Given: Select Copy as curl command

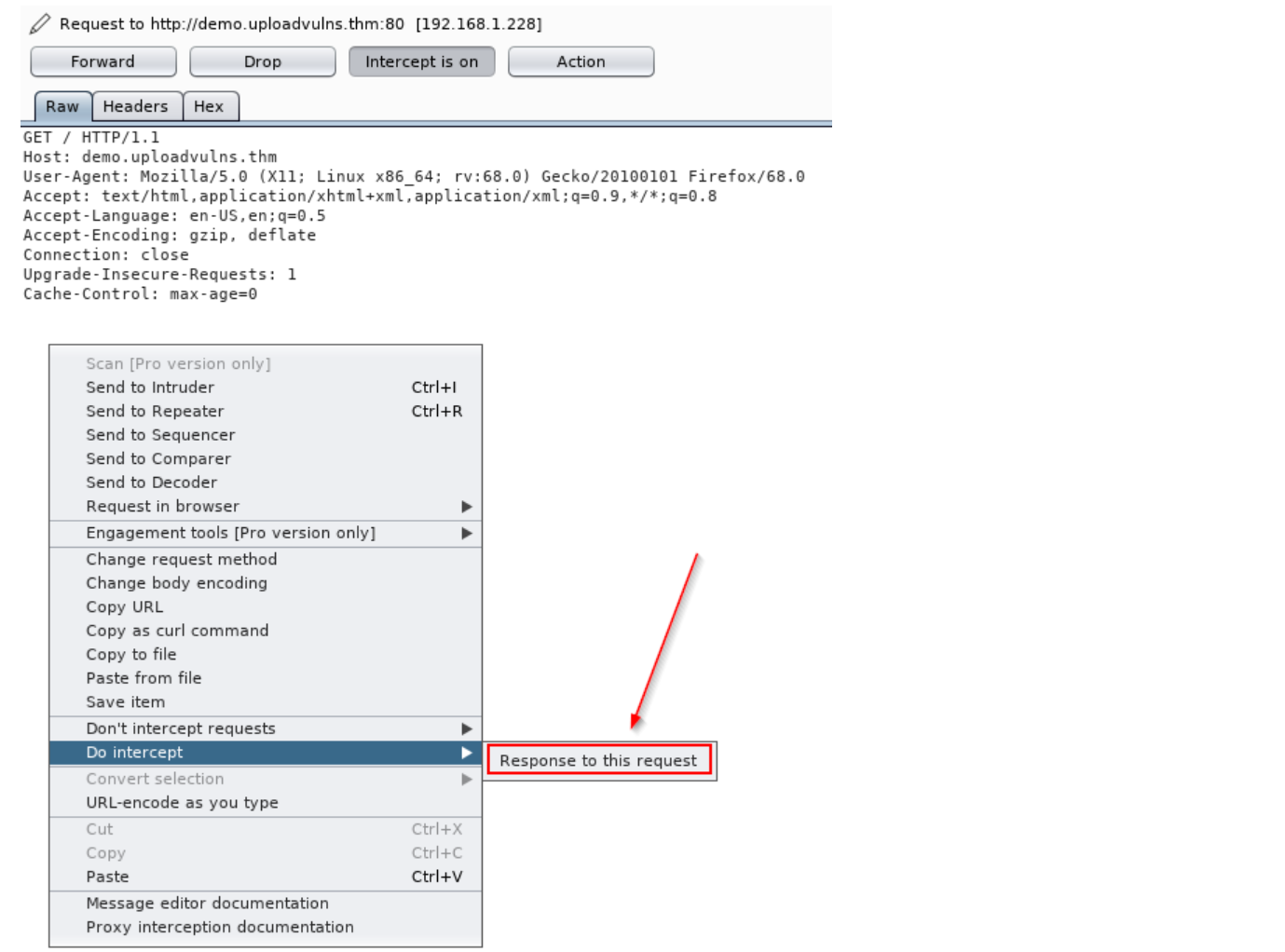Looking at the screenshot, I should [x=177, y=631].
